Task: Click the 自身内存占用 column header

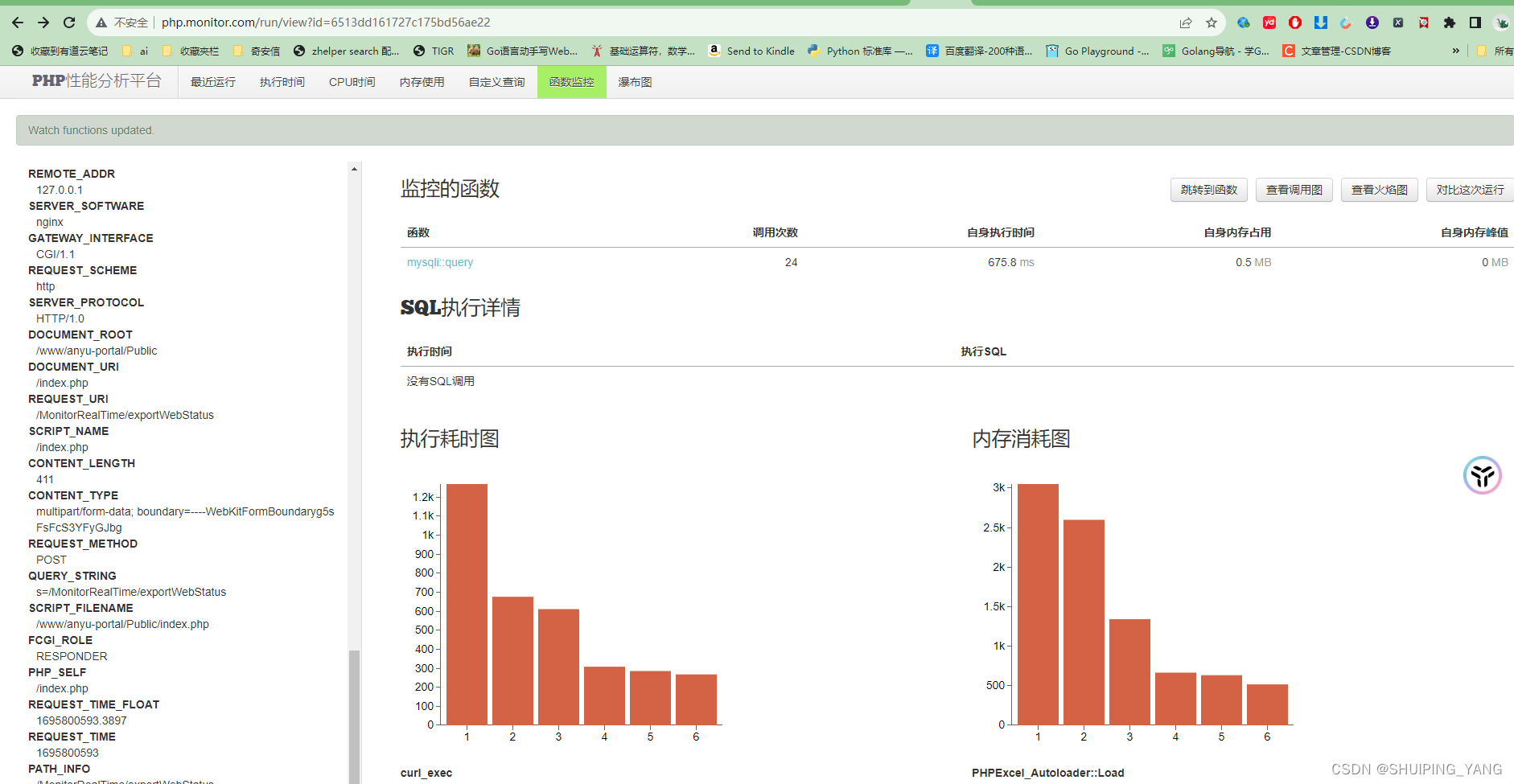Action: pyautogui.click(x=1237, y=232)
